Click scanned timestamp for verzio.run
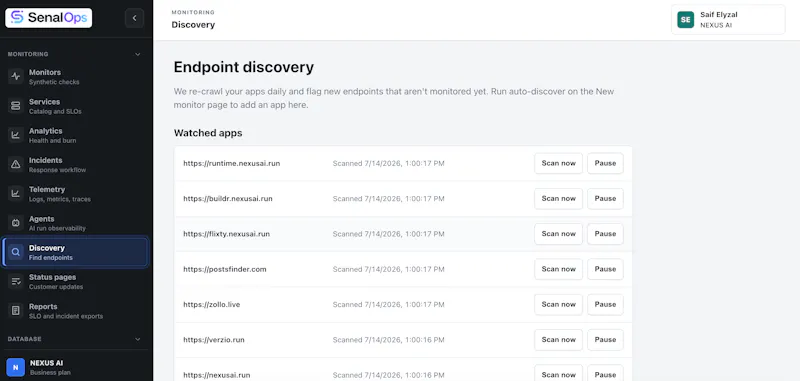 [x=389, y=339]
